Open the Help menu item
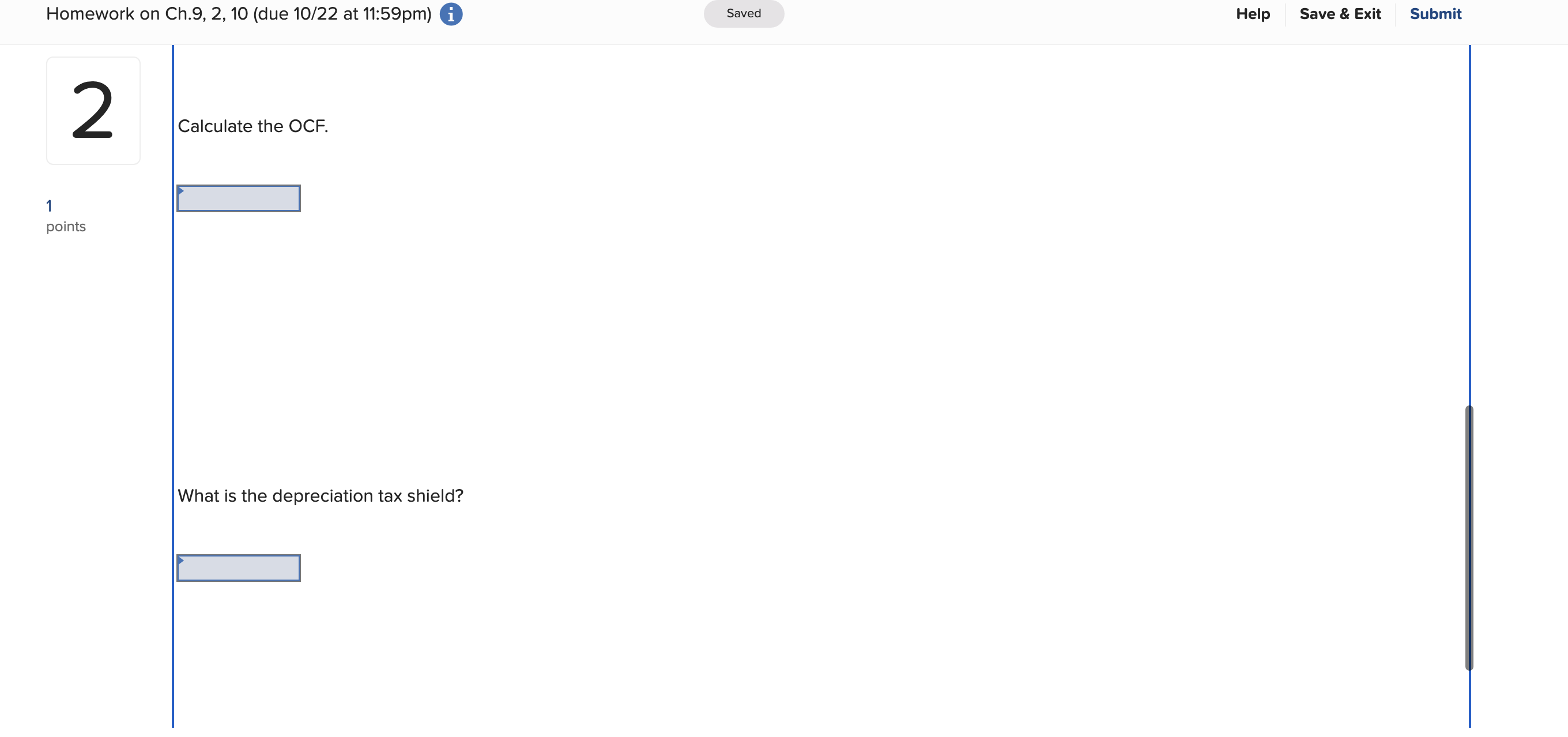 [1252, 13]
